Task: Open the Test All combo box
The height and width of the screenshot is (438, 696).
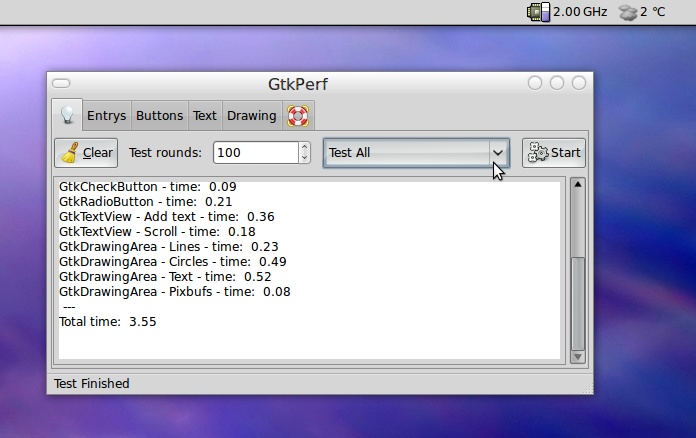Action: point(416,153)
